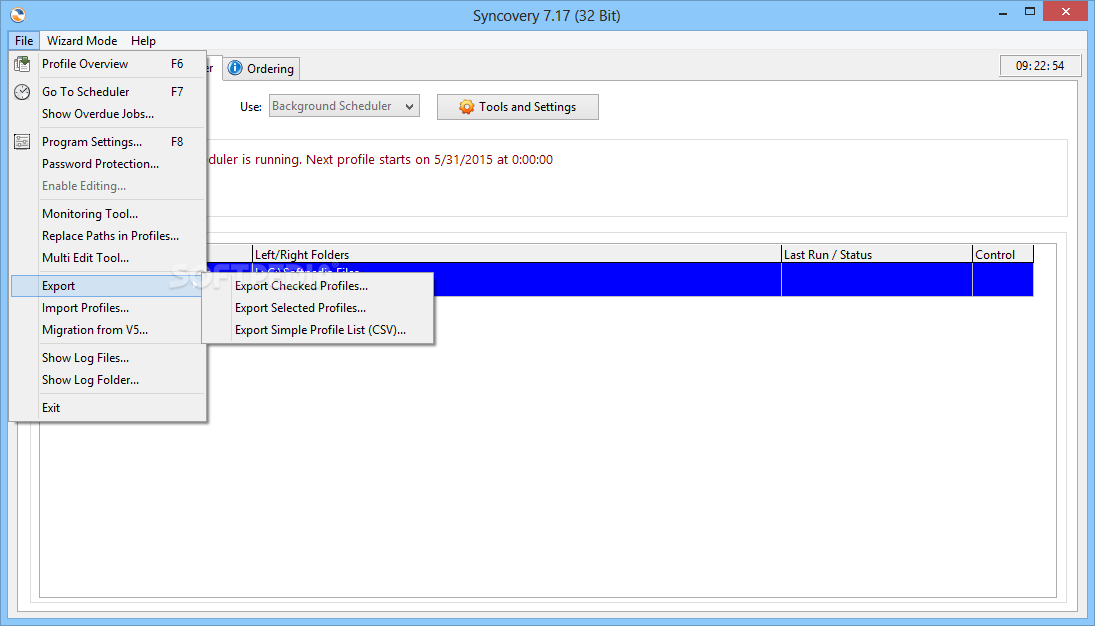Click Exit in the File menu
Screen dimensions: 1095x626
pyautogui.click(x=108, y=407)
